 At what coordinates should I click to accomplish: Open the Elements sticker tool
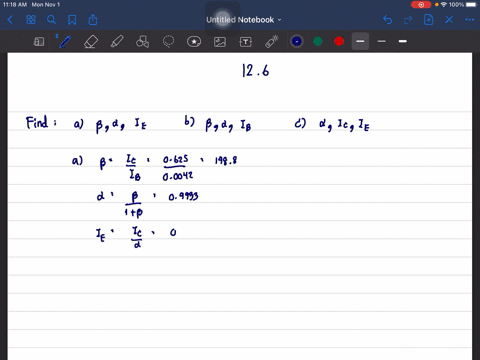[194, 42]
